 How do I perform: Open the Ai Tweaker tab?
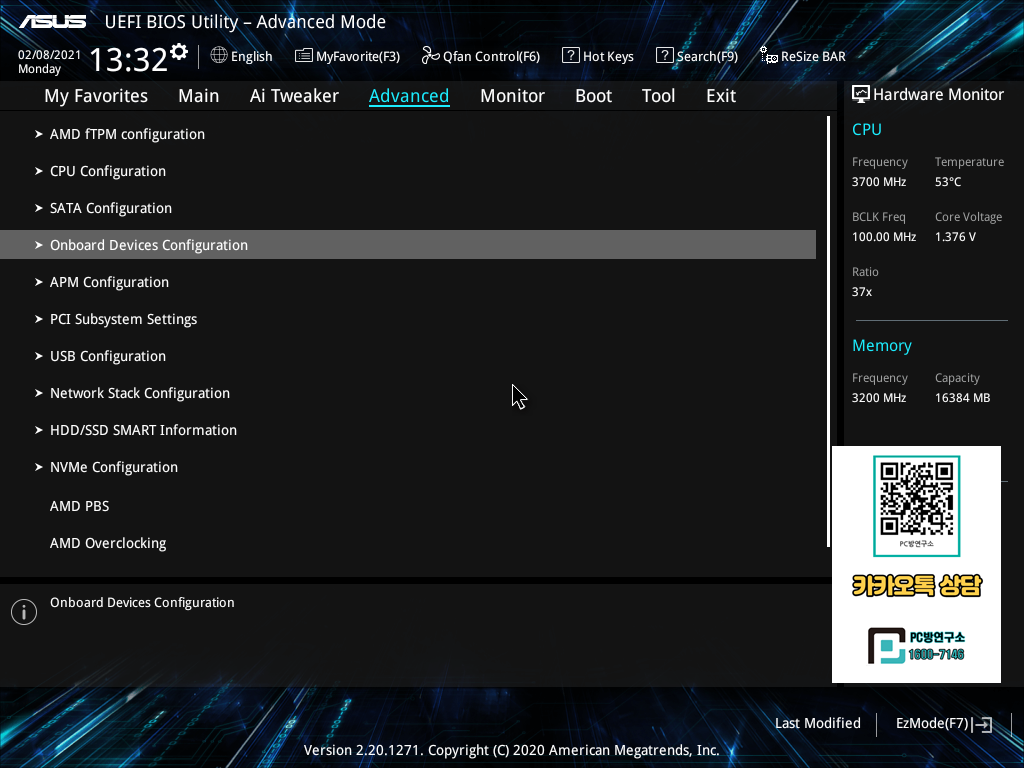(294, 96)
